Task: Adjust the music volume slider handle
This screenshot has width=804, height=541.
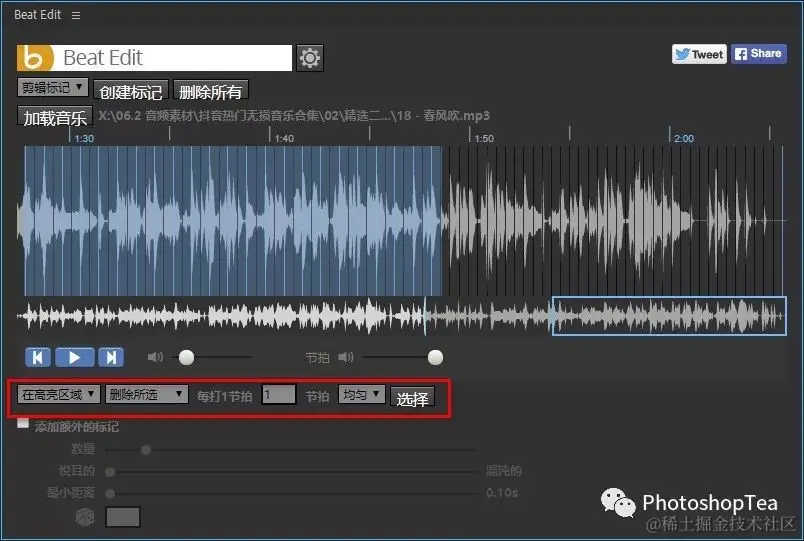Action: (186, 357)
